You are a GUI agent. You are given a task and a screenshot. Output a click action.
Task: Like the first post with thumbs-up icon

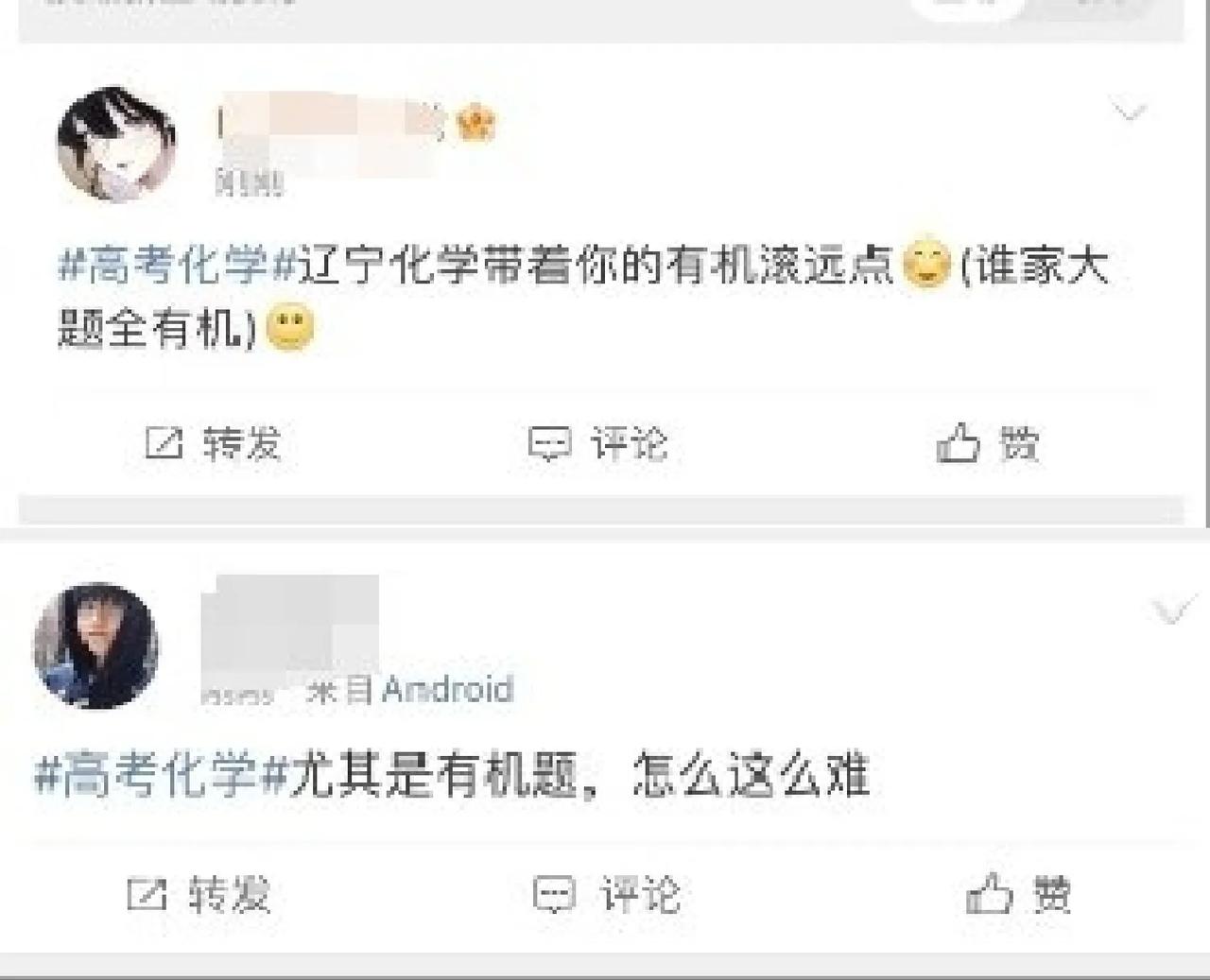958,442
